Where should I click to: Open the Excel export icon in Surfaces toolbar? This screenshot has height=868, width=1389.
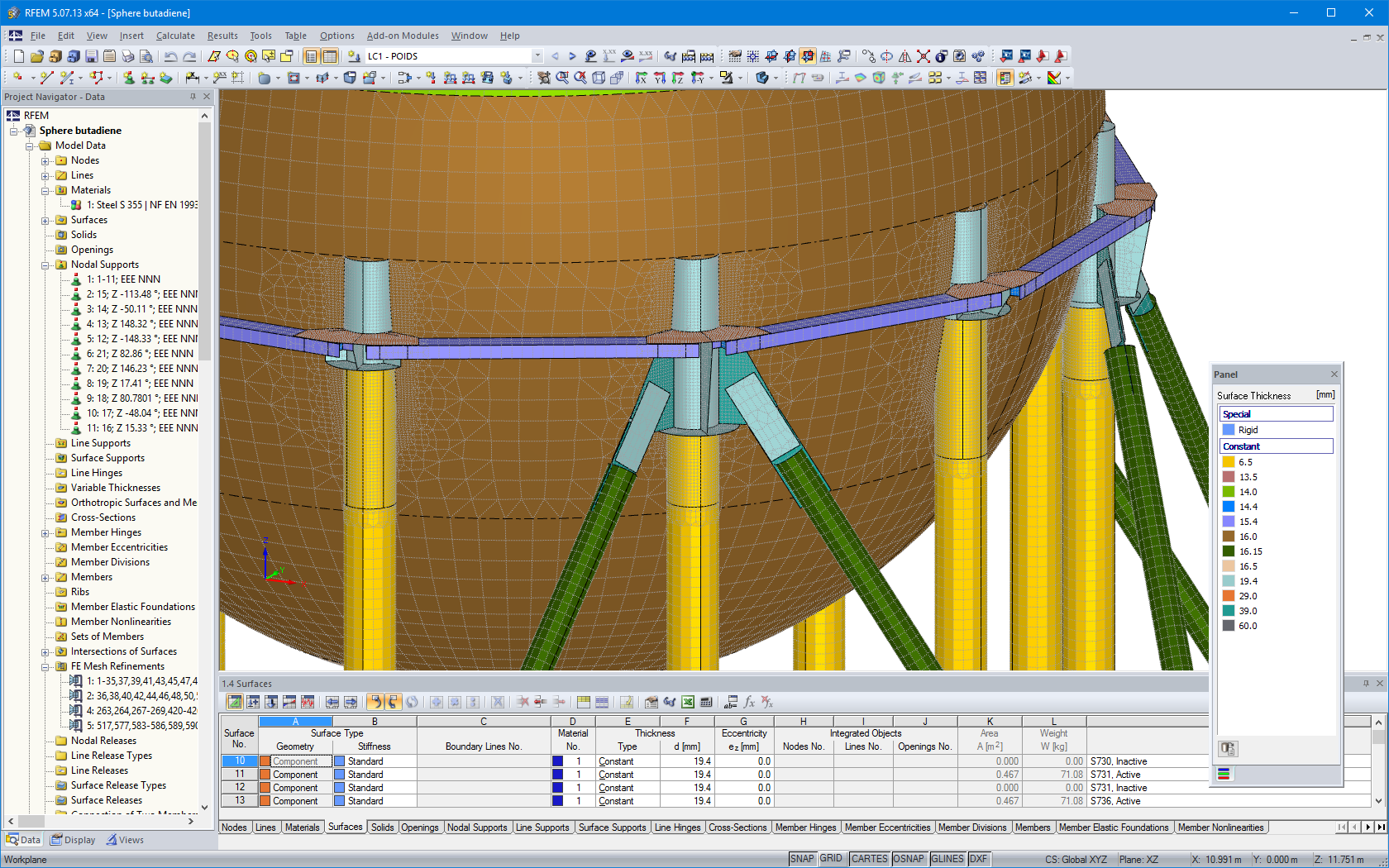pyautogui.click(x=687, y=702)
